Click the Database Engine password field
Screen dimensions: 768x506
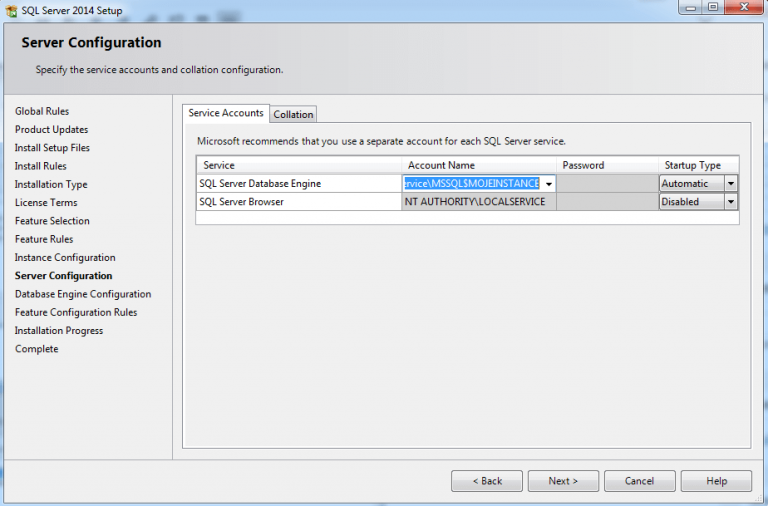pos(607,184)
